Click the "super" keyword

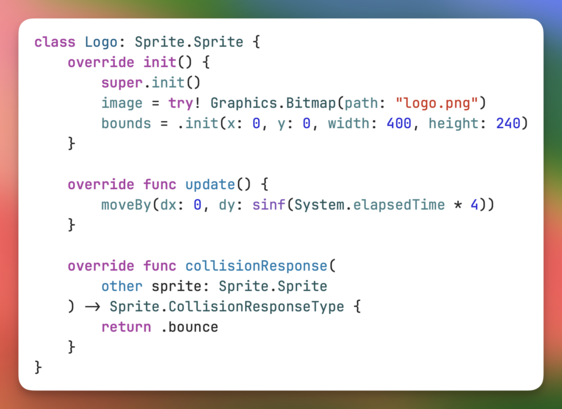tap(122, 83)
